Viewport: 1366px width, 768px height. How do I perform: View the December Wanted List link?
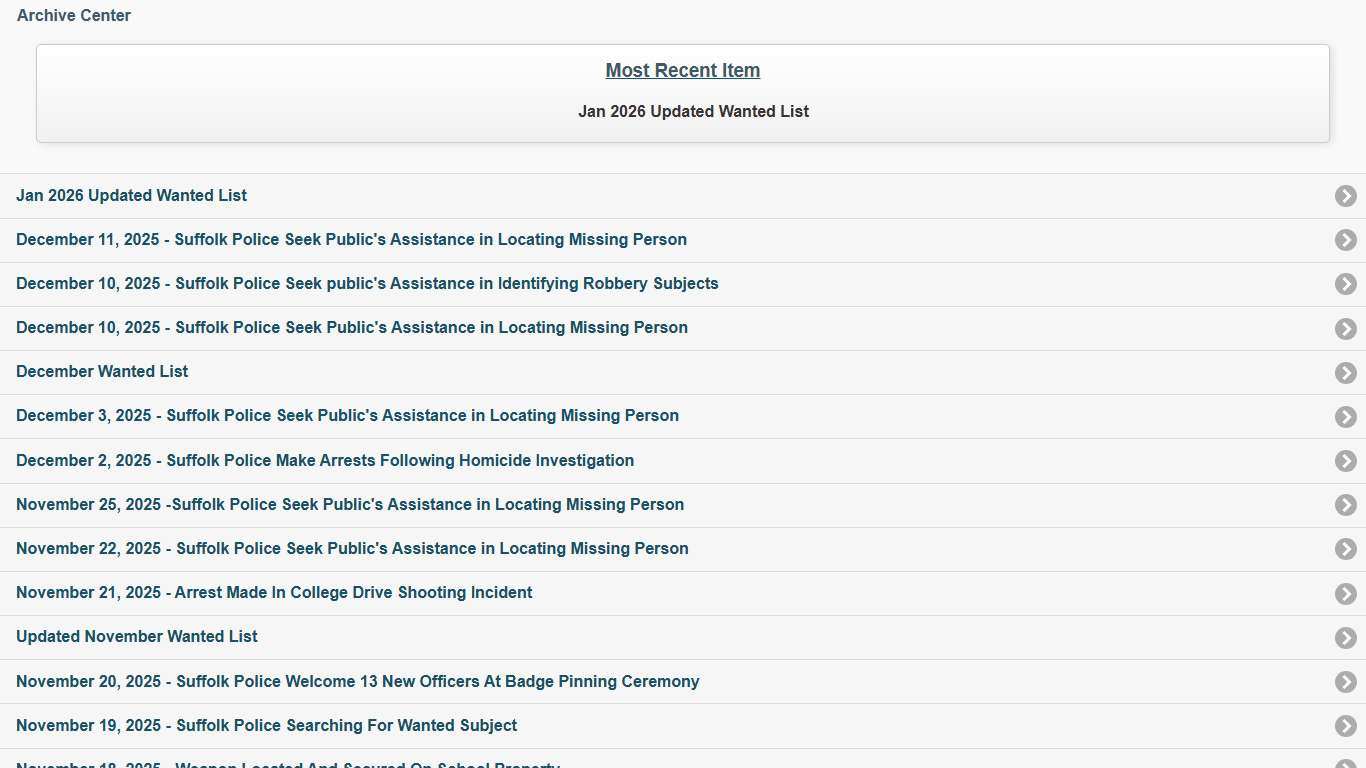coord(102,371)
